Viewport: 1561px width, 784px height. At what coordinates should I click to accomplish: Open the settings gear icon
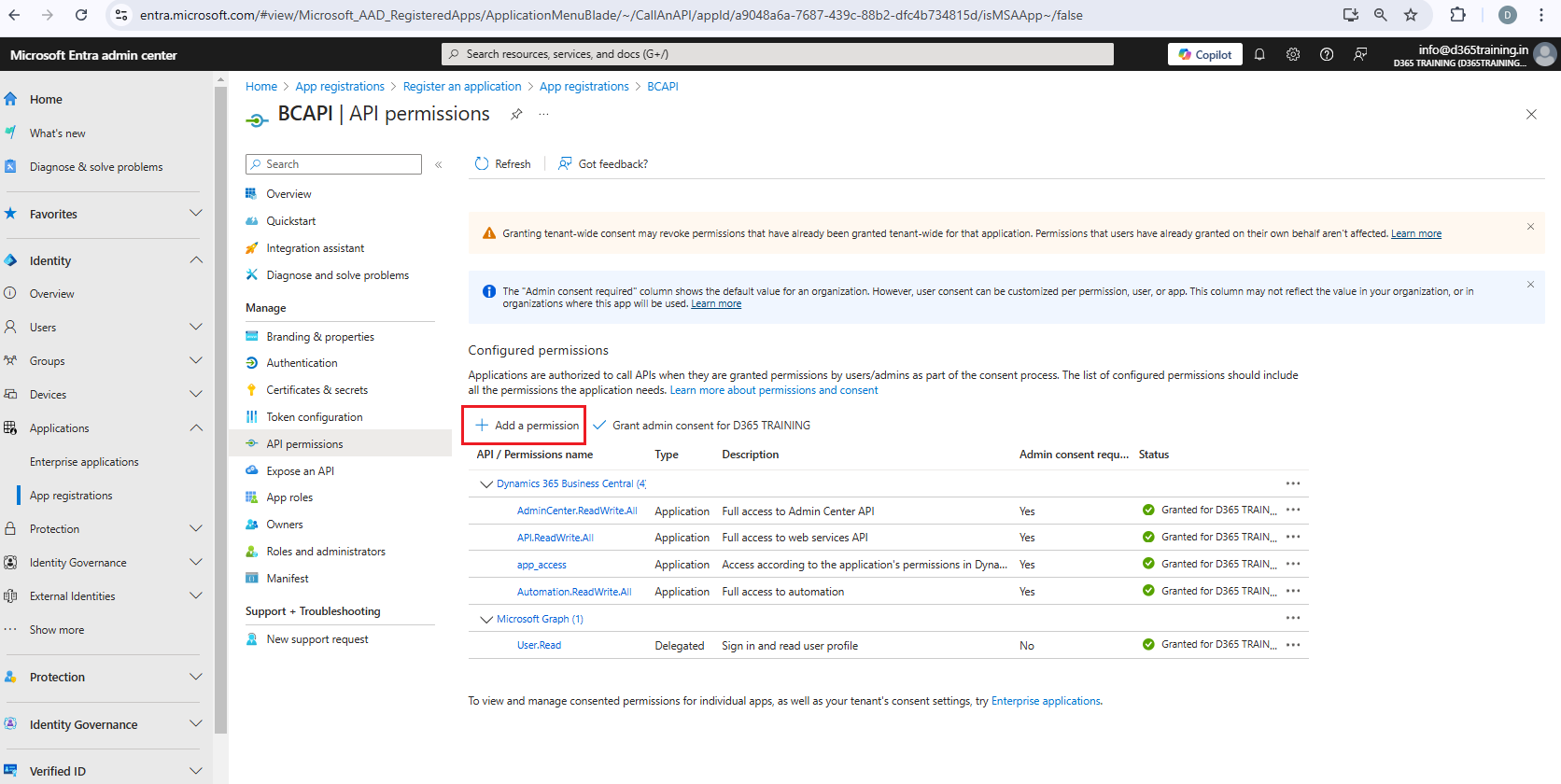[1293, 54]
